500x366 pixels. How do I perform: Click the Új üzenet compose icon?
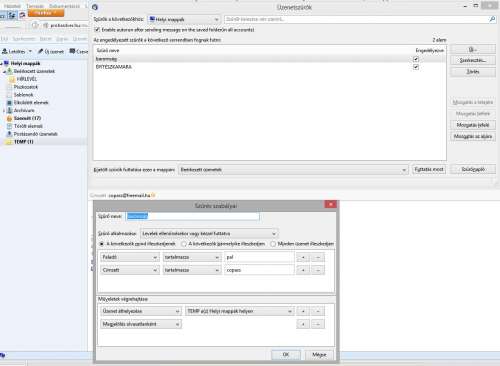(40, 51)
